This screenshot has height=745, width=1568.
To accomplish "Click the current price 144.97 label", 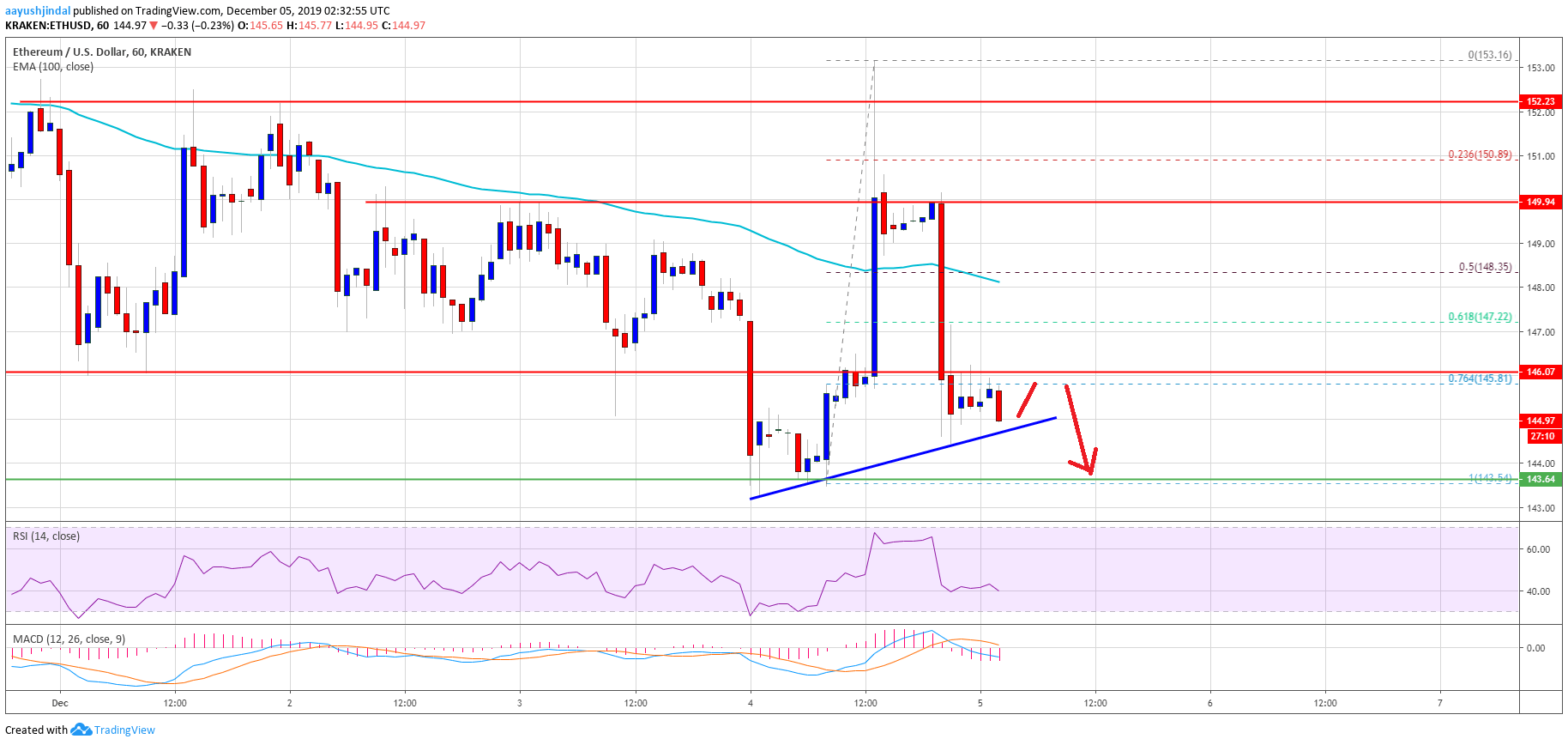I will [x=1541, y=421].
